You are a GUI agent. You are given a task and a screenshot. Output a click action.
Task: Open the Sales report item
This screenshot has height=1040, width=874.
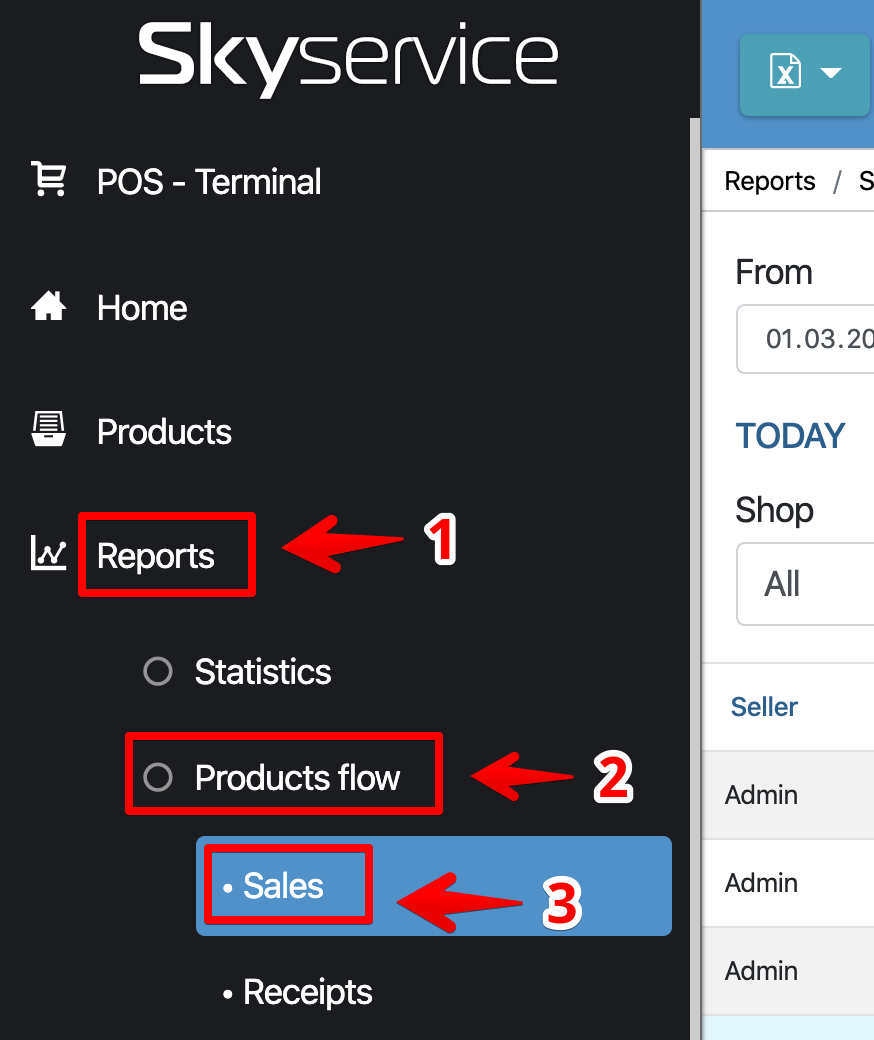[x=284, y=886]
